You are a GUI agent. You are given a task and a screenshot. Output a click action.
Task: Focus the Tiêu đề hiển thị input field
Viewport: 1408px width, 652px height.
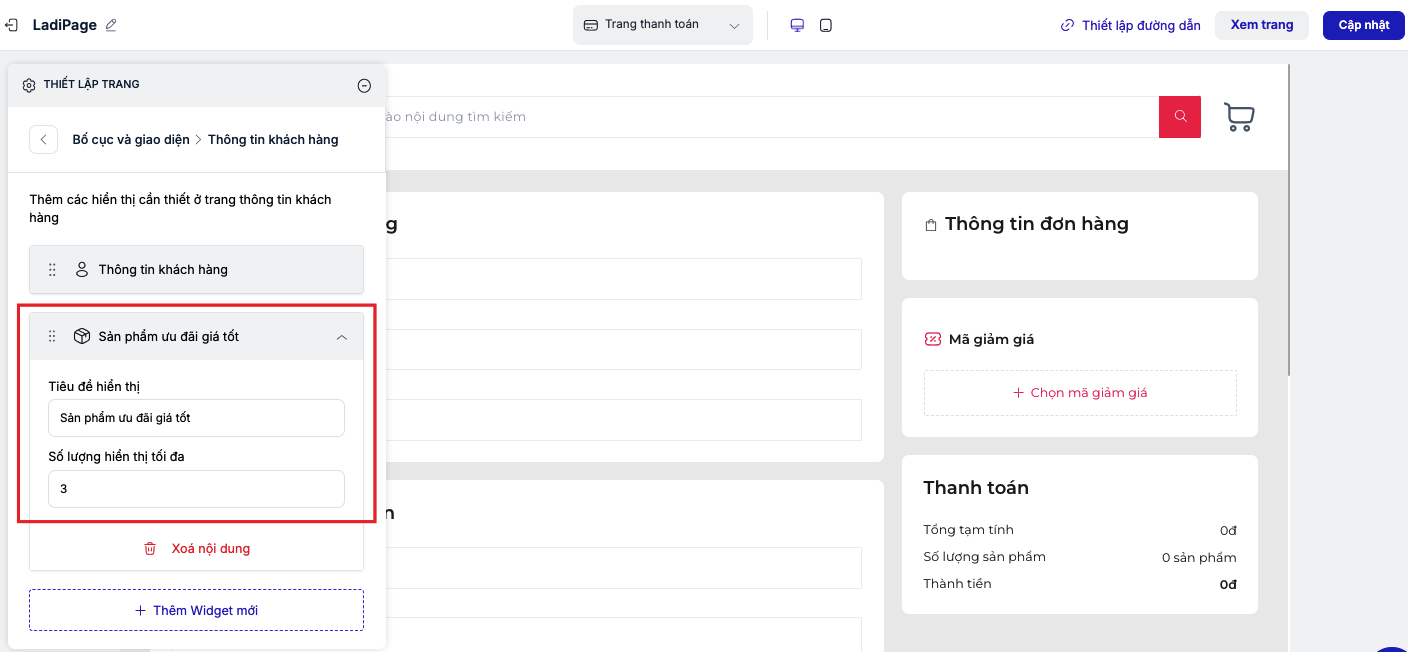coord(196,418)
